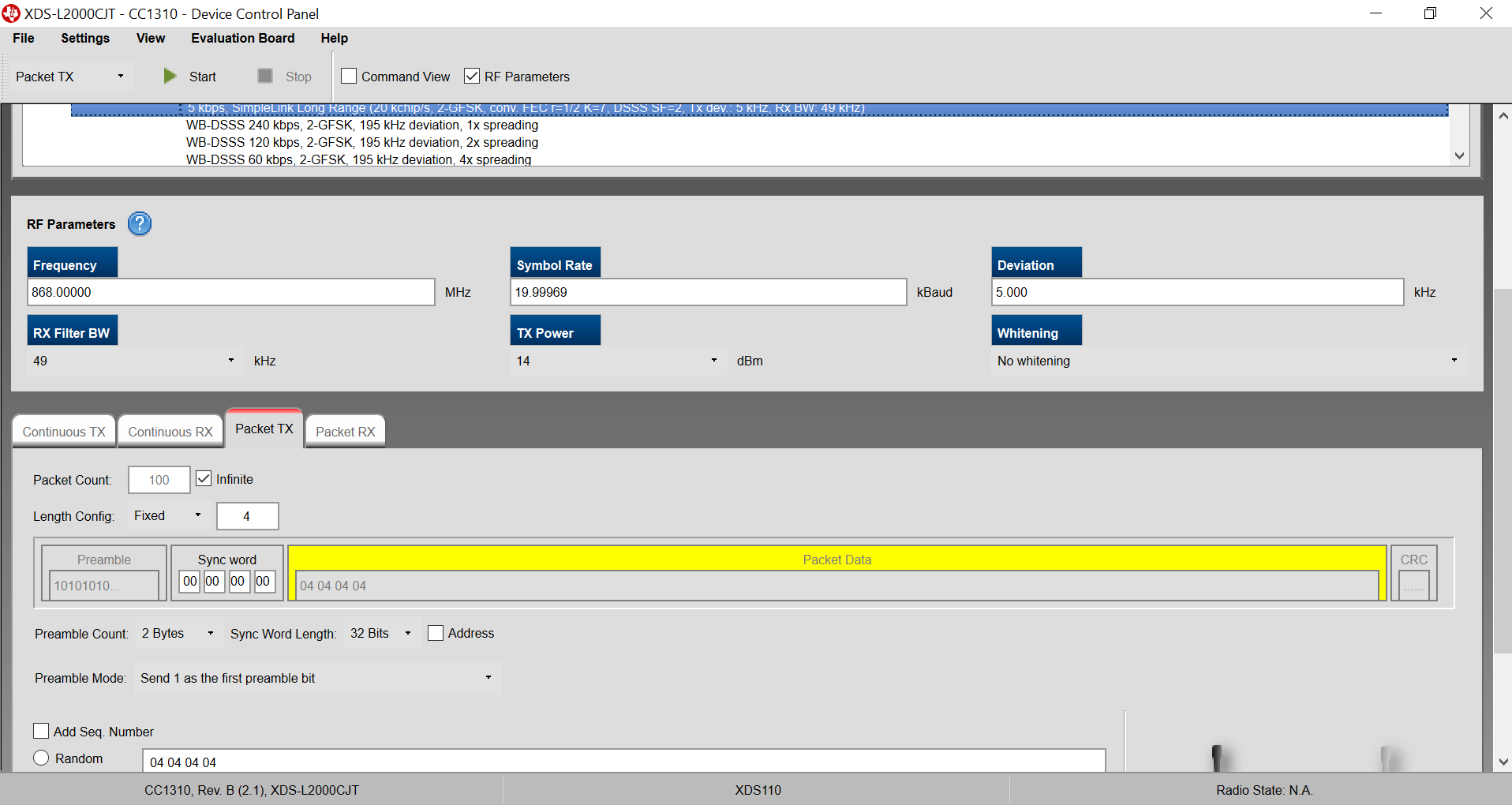Open the RF Parameters help icon
This screenshot has width=1512, height=805.
point(140,224)
